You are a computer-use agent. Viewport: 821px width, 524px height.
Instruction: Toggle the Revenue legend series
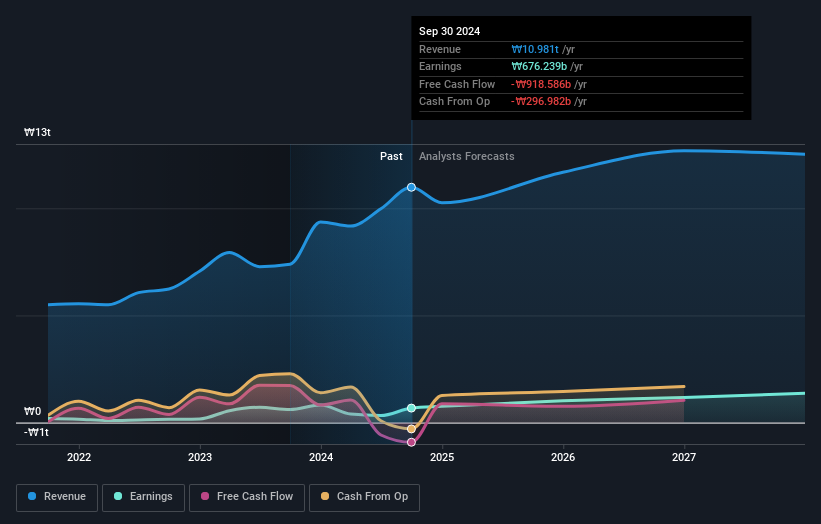coord(57,497)
